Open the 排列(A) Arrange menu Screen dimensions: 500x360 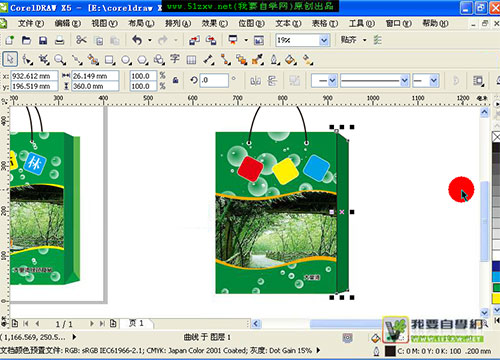pyautogui.click(x=178, y=23)
